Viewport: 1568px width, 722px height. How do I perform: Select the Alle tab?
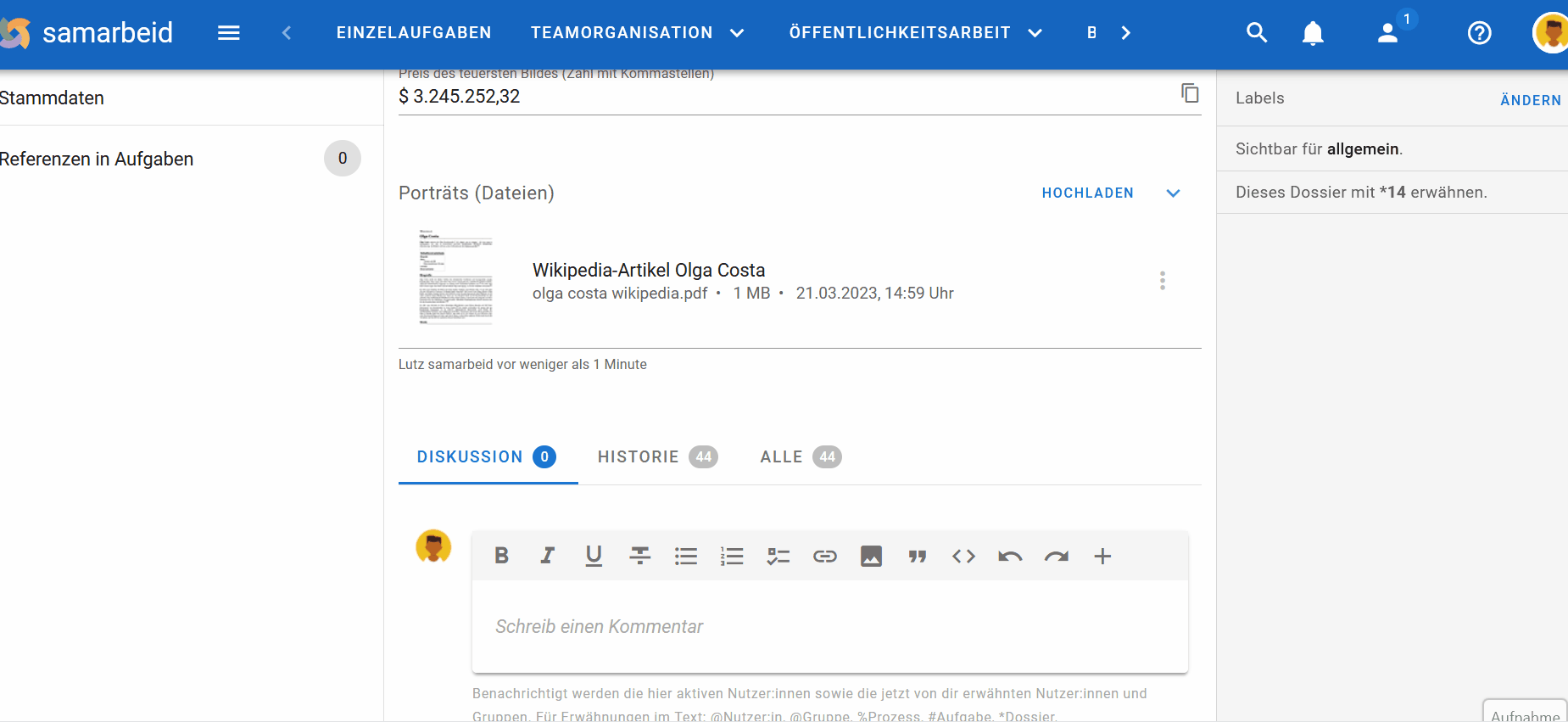tap(800, 457)
